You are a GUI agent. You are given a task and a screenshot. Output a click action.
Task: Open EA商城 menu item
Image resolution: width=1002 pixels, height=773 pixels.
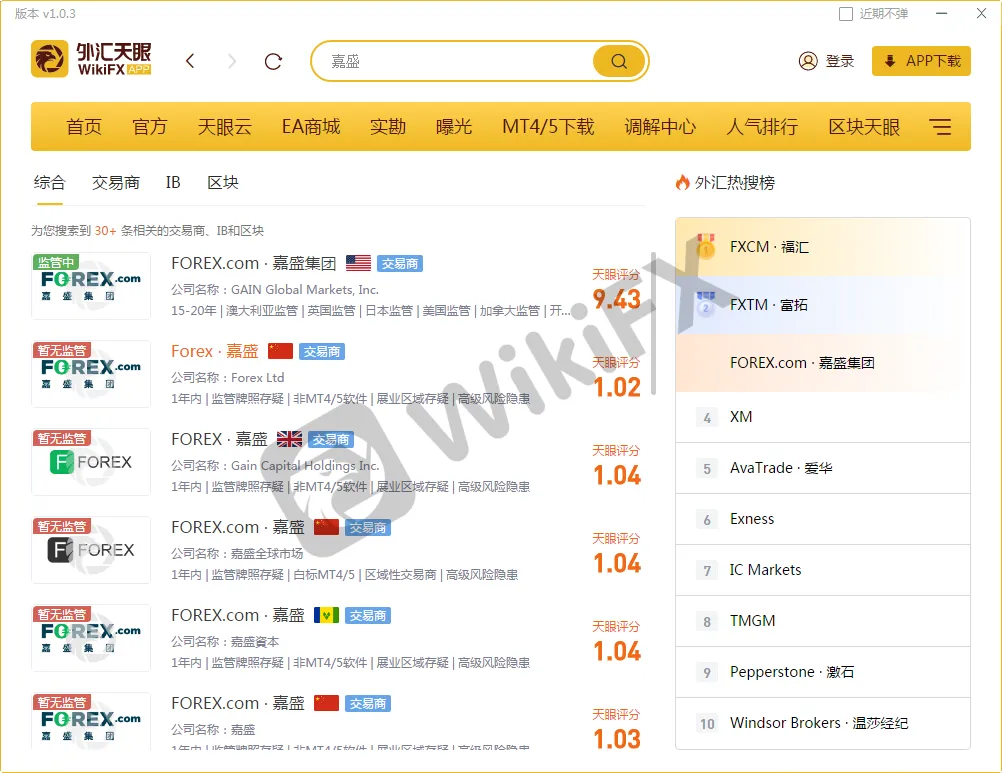click(311, 126)
